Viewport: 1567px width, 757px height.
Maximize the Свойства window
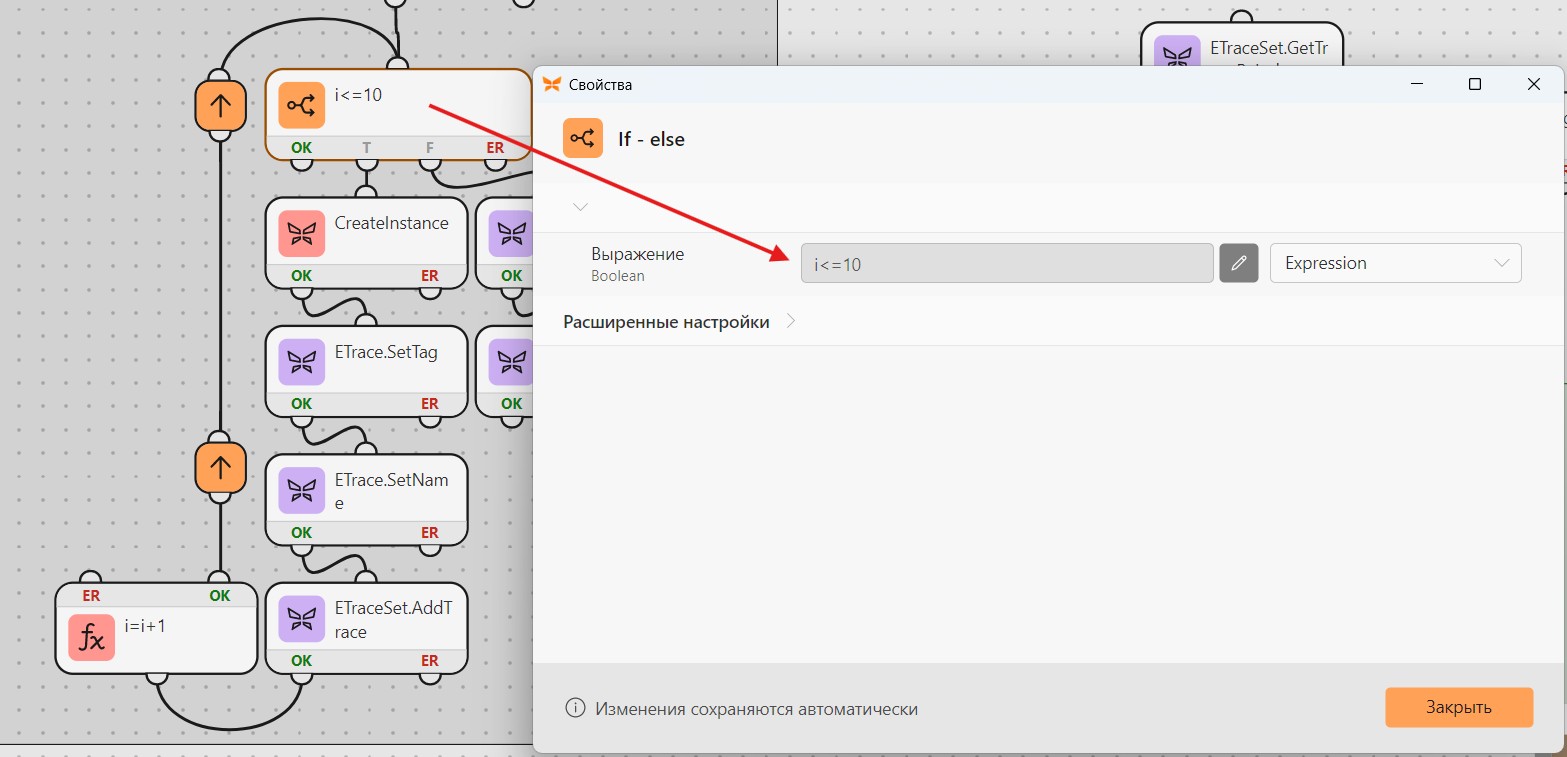(x=1474, y=84)
